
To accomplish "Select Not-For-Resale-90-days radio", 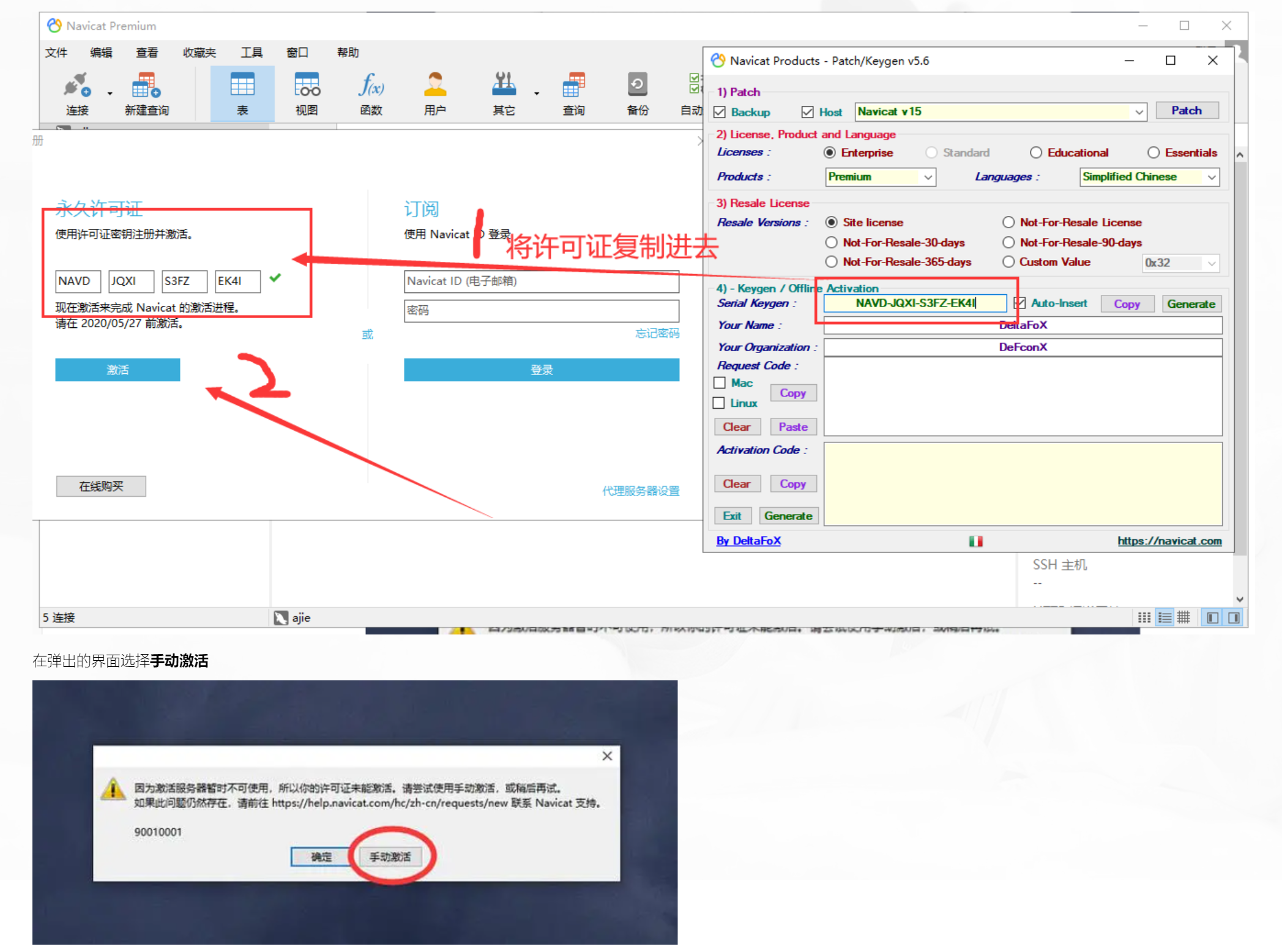I will [x=1008, y=242].
